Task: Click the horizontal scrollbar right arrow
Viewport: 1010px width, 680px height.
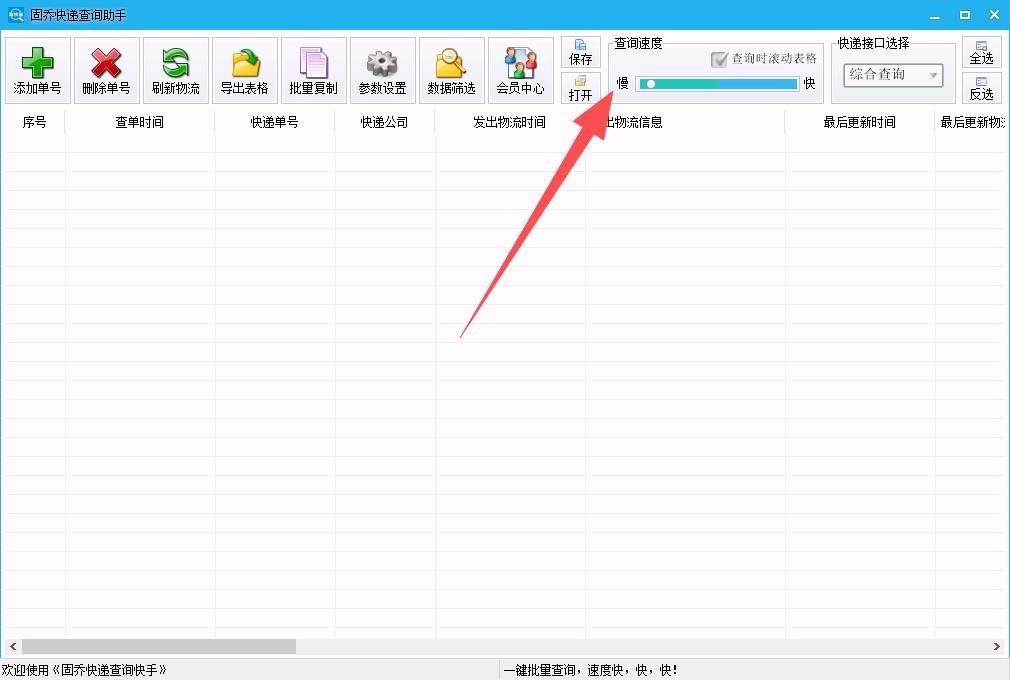Action: (x=996, y=647)
